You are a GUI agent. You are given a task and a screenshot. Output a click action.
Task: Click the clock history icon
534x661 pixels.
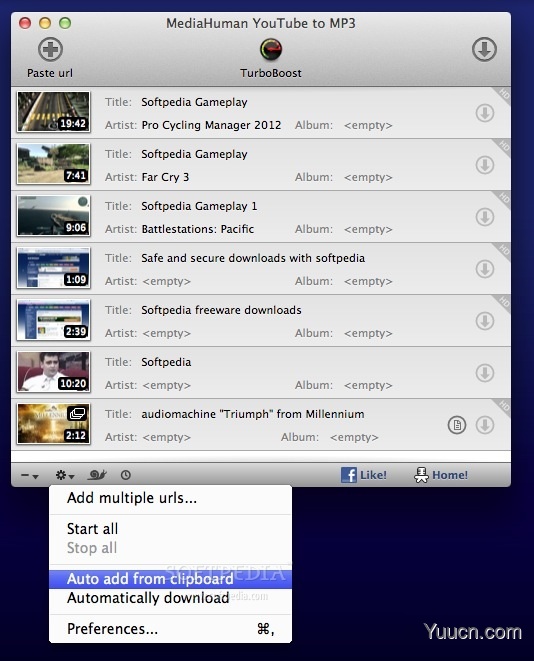tap(126, 475)
